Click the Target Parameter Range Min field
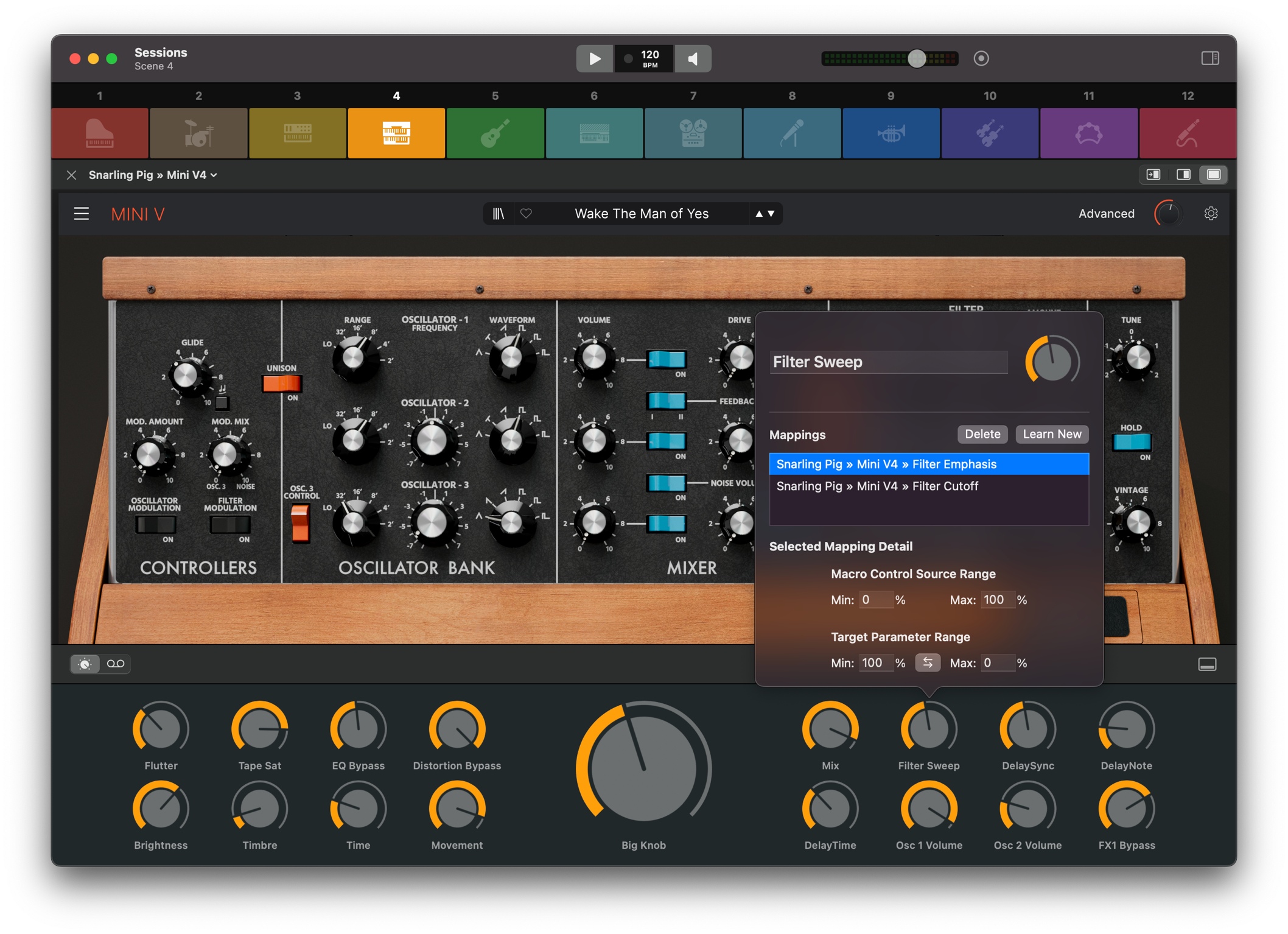Viewport: 1288px width, 934px height. pyautogui.click(x=875, y=662)
